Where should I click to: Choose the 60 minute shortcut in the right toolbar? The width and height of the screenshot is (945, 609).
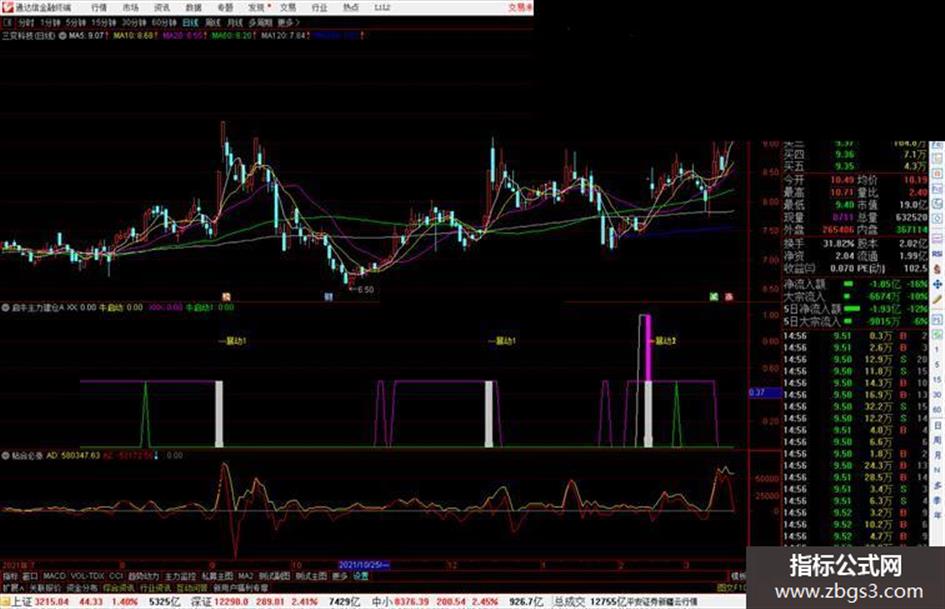click(937, 410)
